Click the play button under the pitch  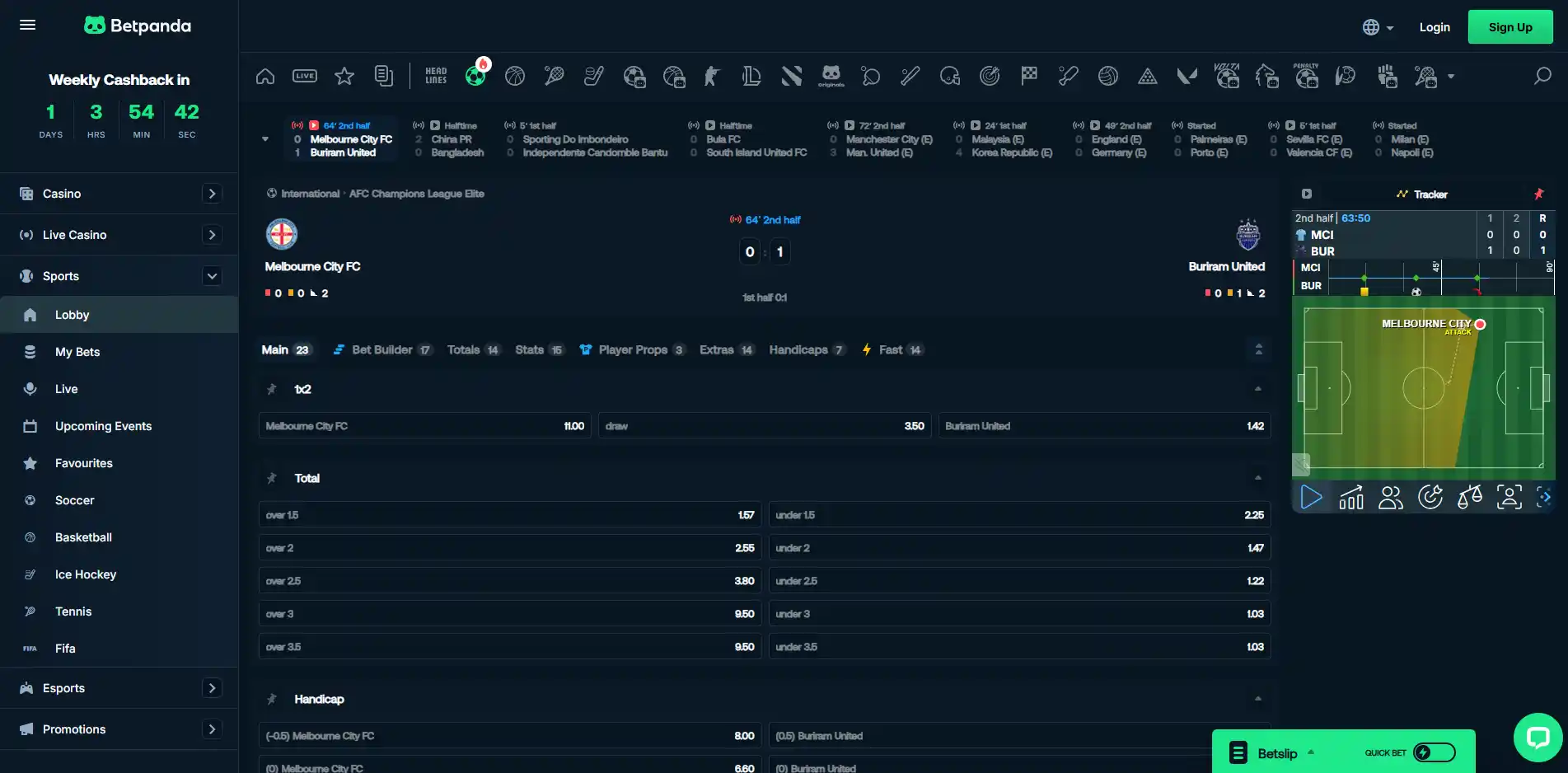click(x=1311, y=498)
